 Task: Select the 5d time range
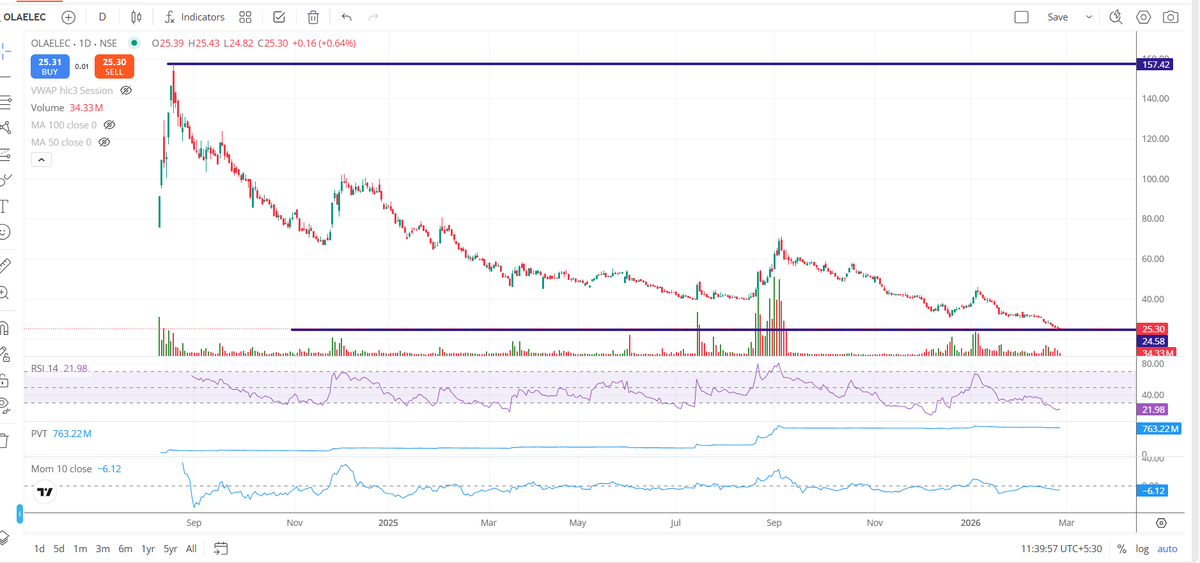pyautogui.click(x=59, y=548)
